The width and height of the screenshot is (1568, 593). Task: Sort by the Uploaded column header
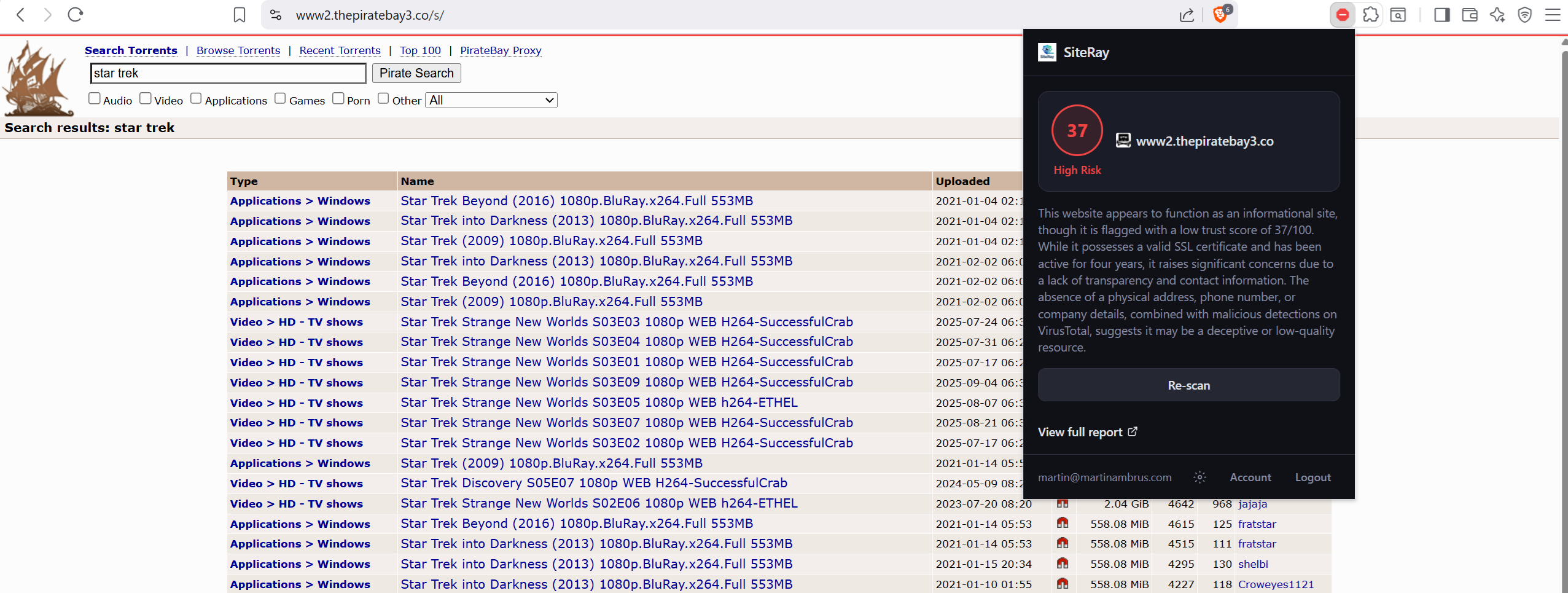click(962, 181)
